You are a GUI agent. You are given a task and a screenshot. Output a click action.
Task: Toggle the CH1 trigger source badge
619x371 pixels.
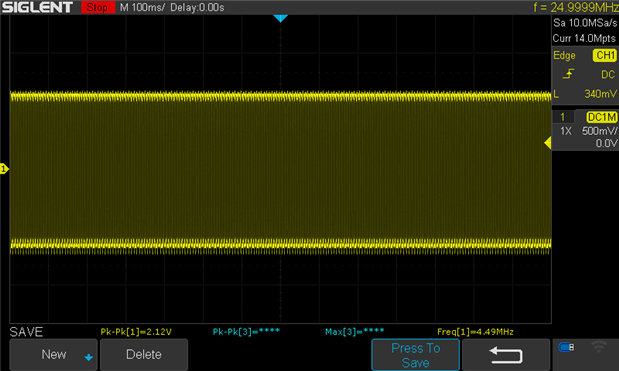604,55
